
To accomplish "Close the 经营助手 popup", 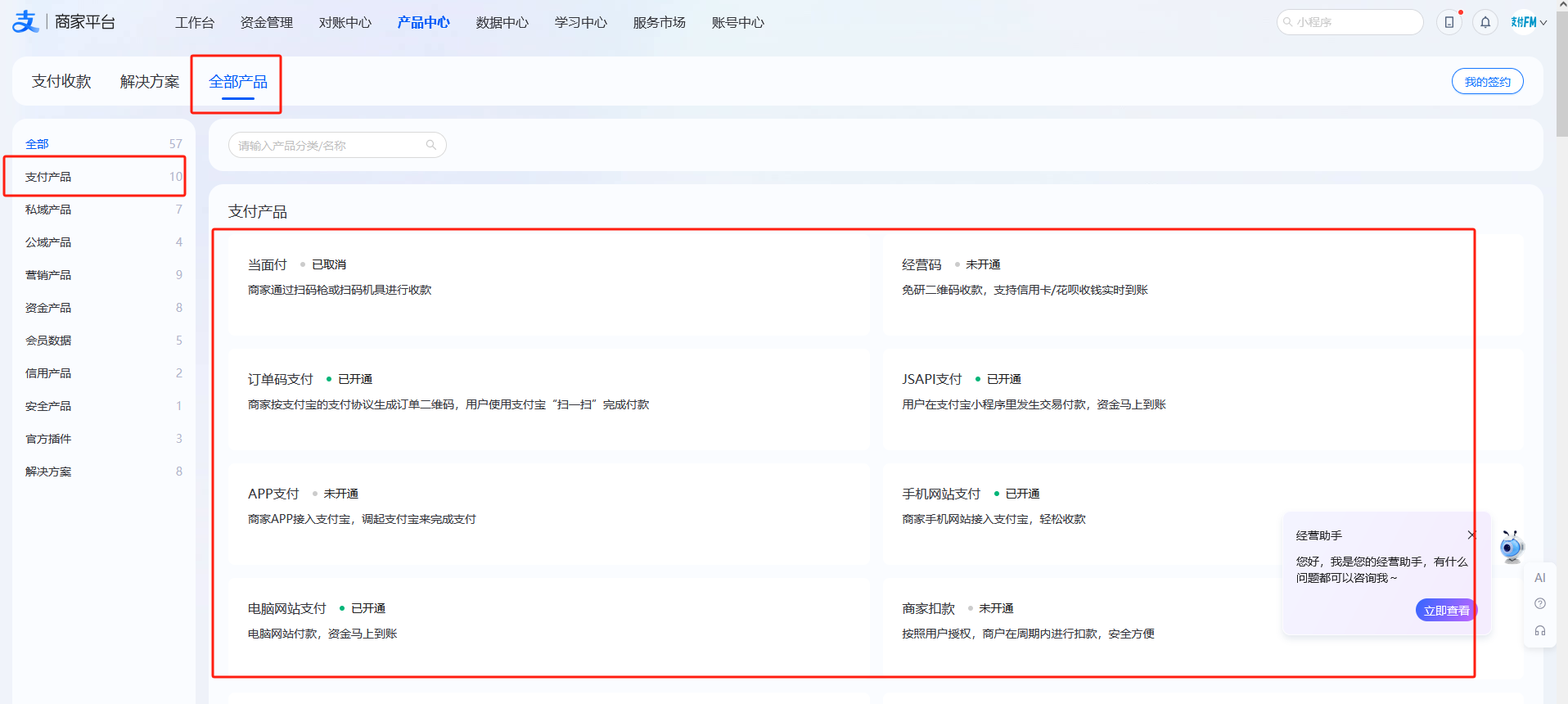I will click(1471, 535).
